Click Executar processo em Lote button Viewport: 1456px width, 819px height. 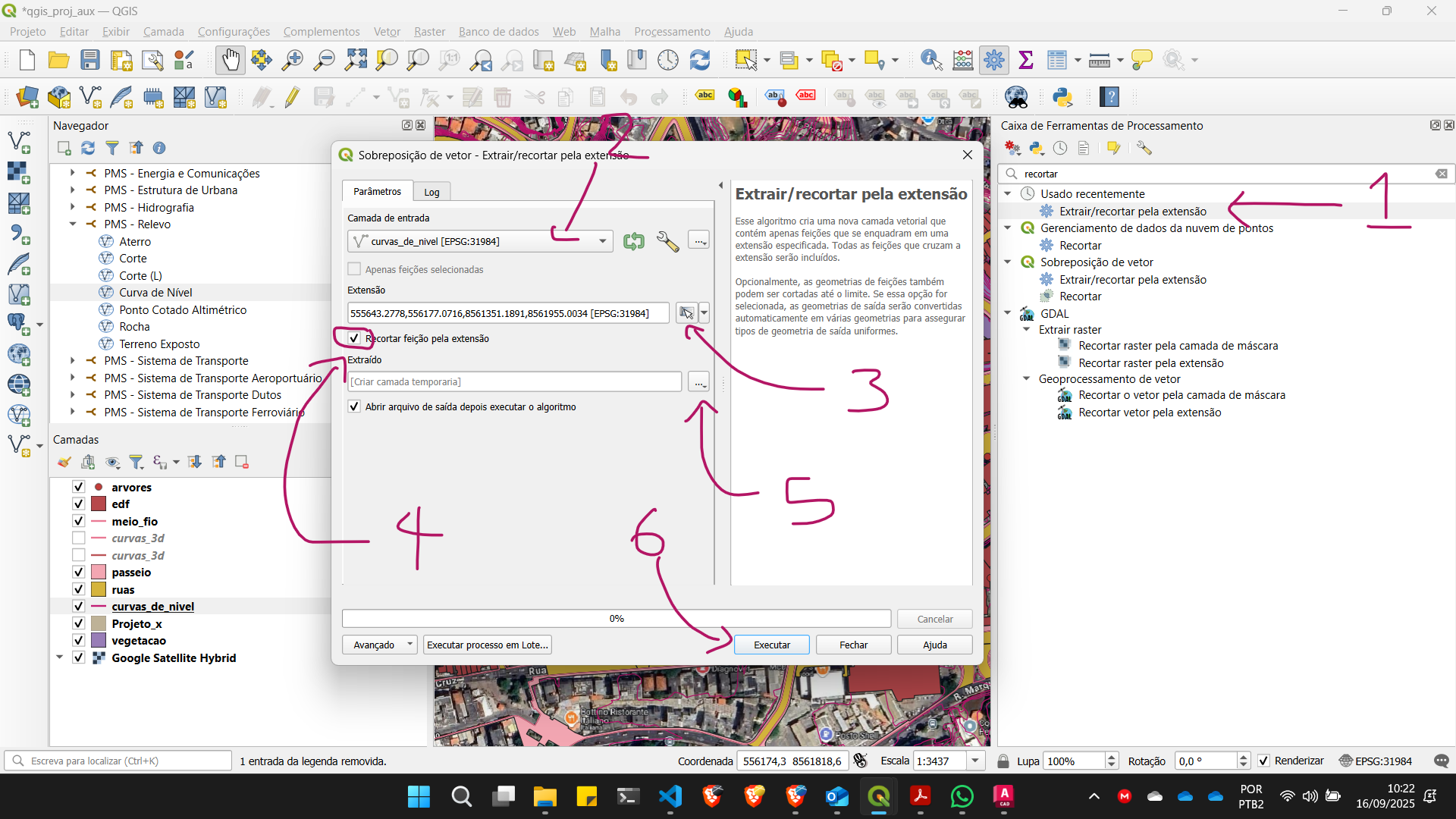click(487, 645)
